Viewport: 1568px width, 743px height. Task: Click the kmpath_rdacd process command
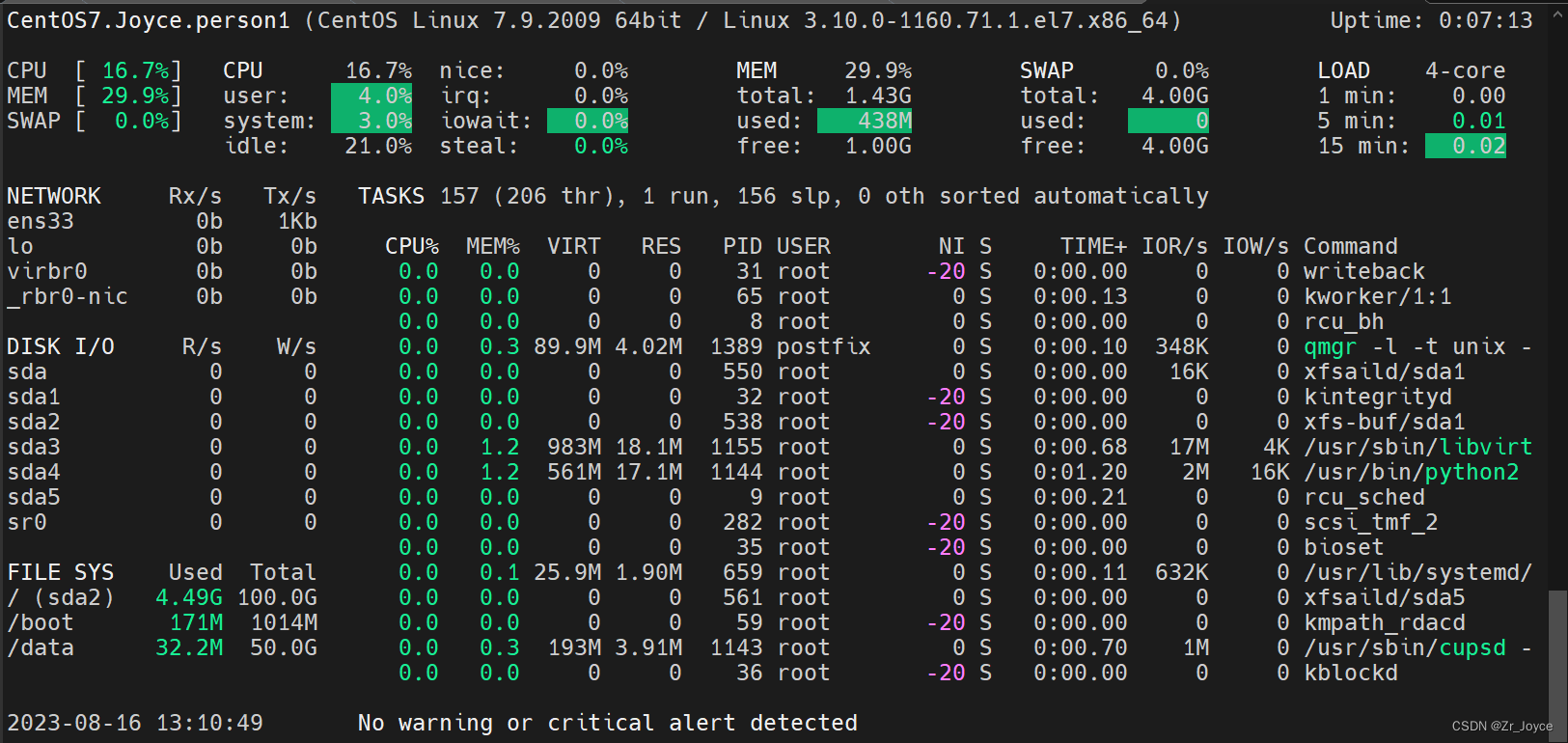(1385, 622)
